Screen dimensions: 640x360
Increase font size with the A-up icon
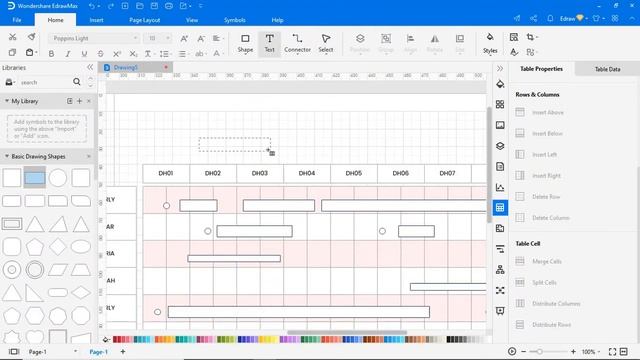(184, 38)
